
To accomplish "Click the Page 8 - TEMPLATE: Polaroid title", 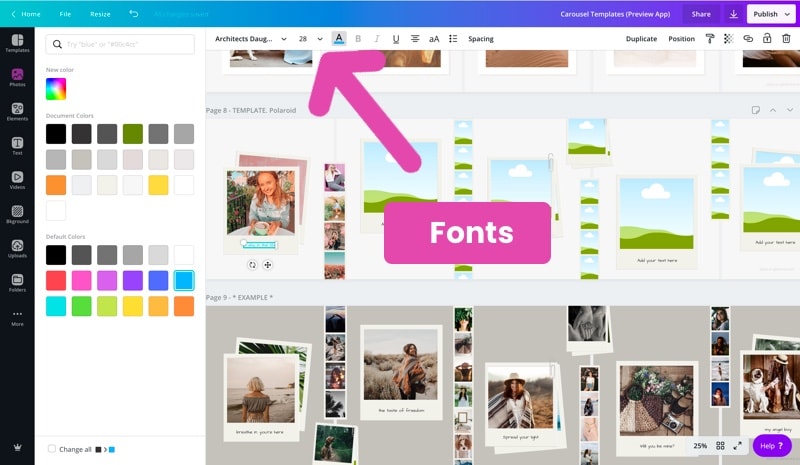I will [x=251, y=110].
